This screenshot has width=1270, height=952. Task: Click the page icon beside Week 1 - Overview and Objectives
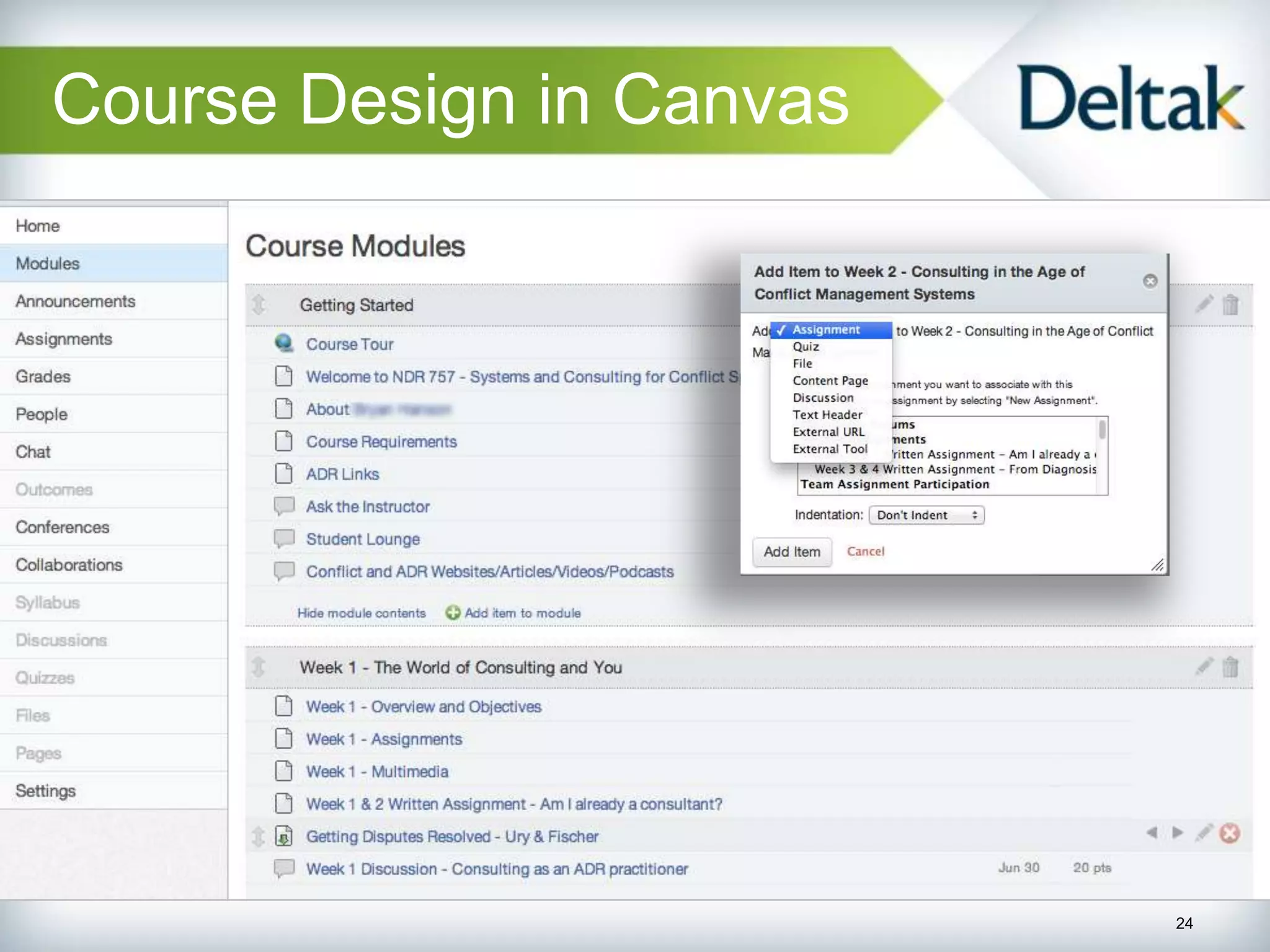[284, 706]
